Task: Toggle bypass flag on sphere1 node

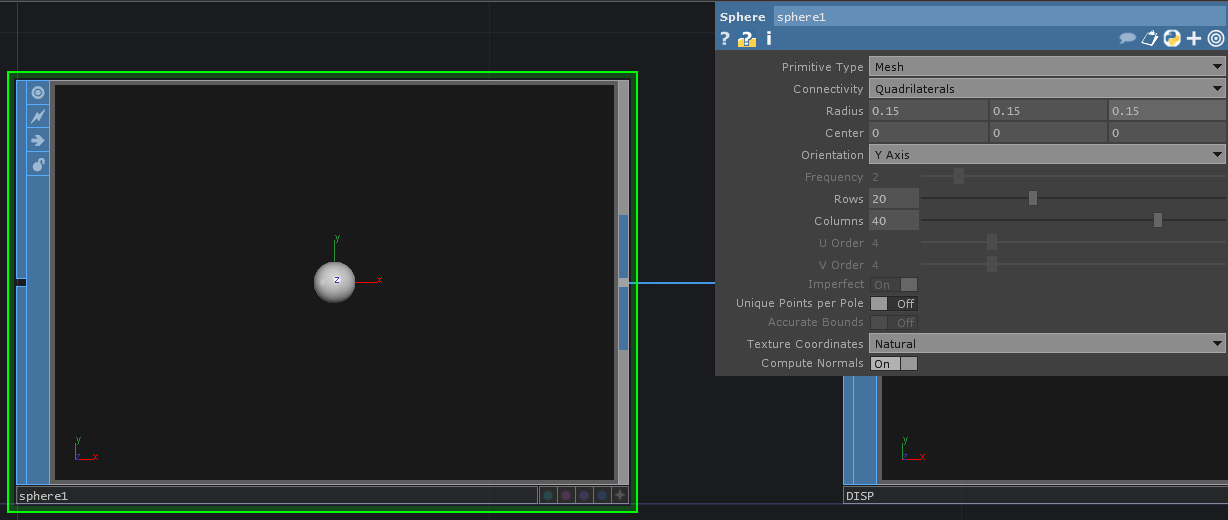Action: 38,117
